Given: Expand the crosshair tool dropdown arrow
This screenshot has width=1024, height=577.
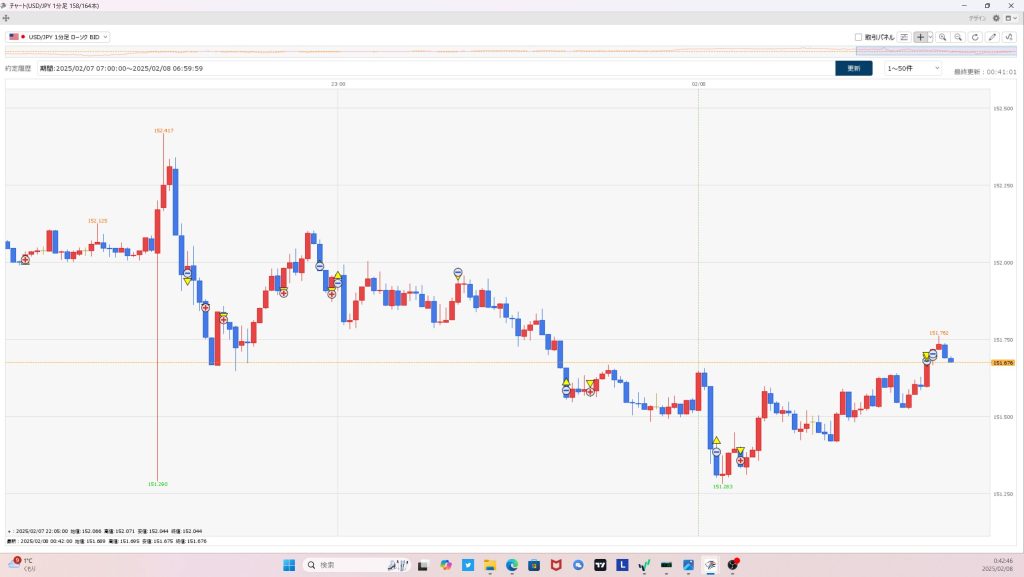Looking at the screenshot, I should click(x=931, y=37).
